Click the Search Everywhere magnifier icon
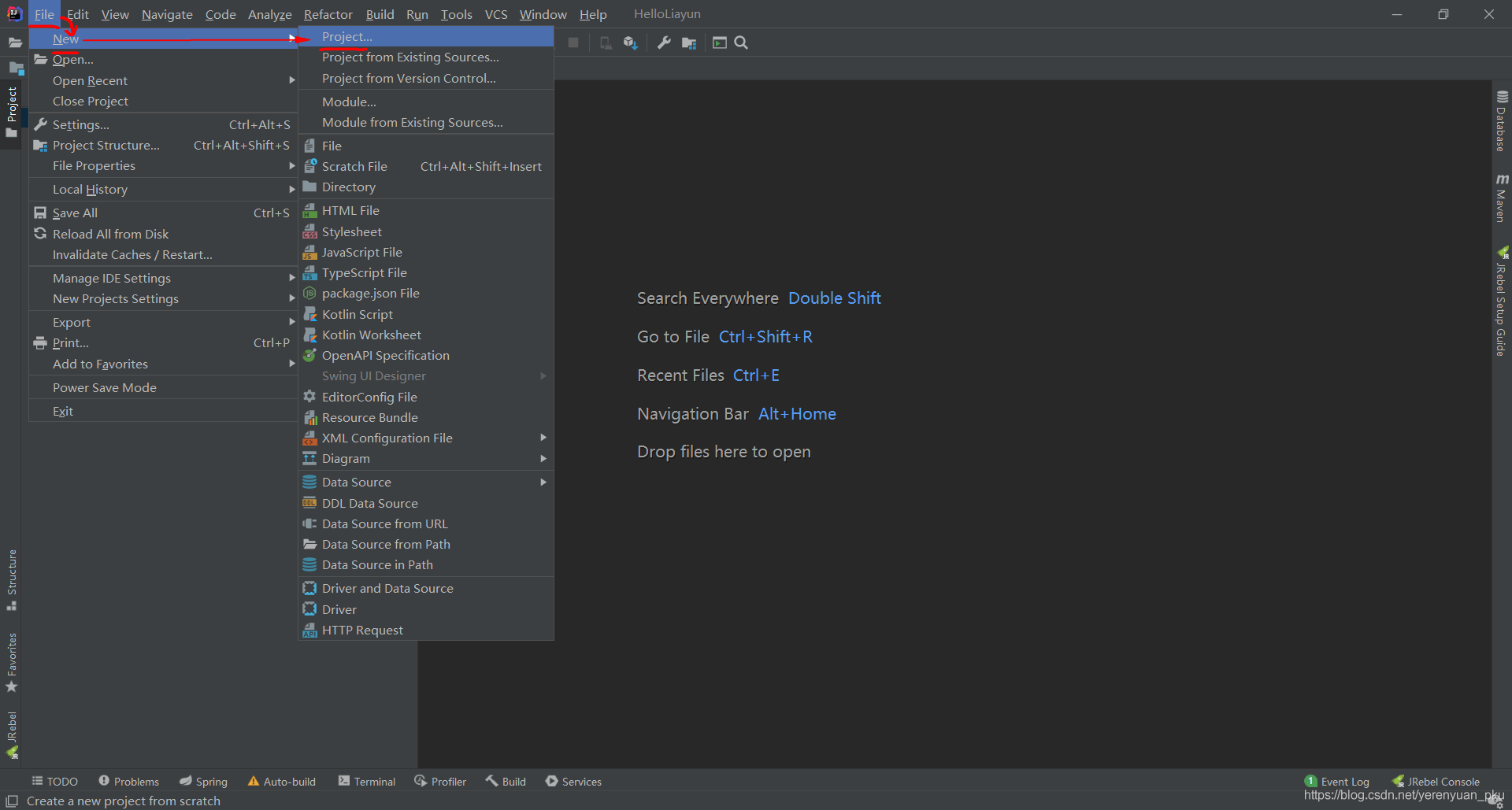 pyautogui.click(x=741, y=43)
